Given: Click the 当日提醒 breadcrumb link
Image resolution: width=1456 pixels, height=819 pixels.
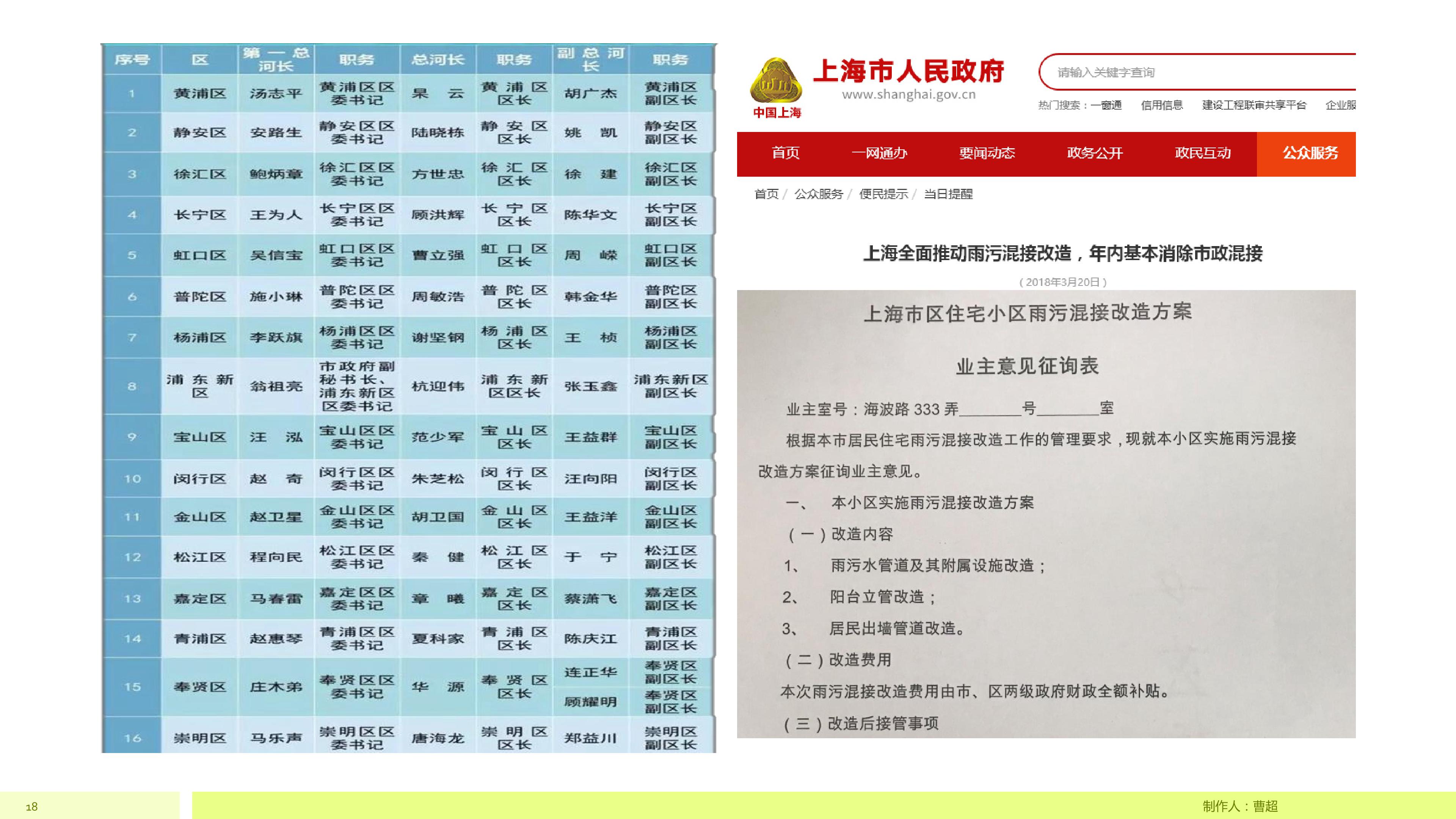Looking at the screenshot, I should [x=948, y=194].
